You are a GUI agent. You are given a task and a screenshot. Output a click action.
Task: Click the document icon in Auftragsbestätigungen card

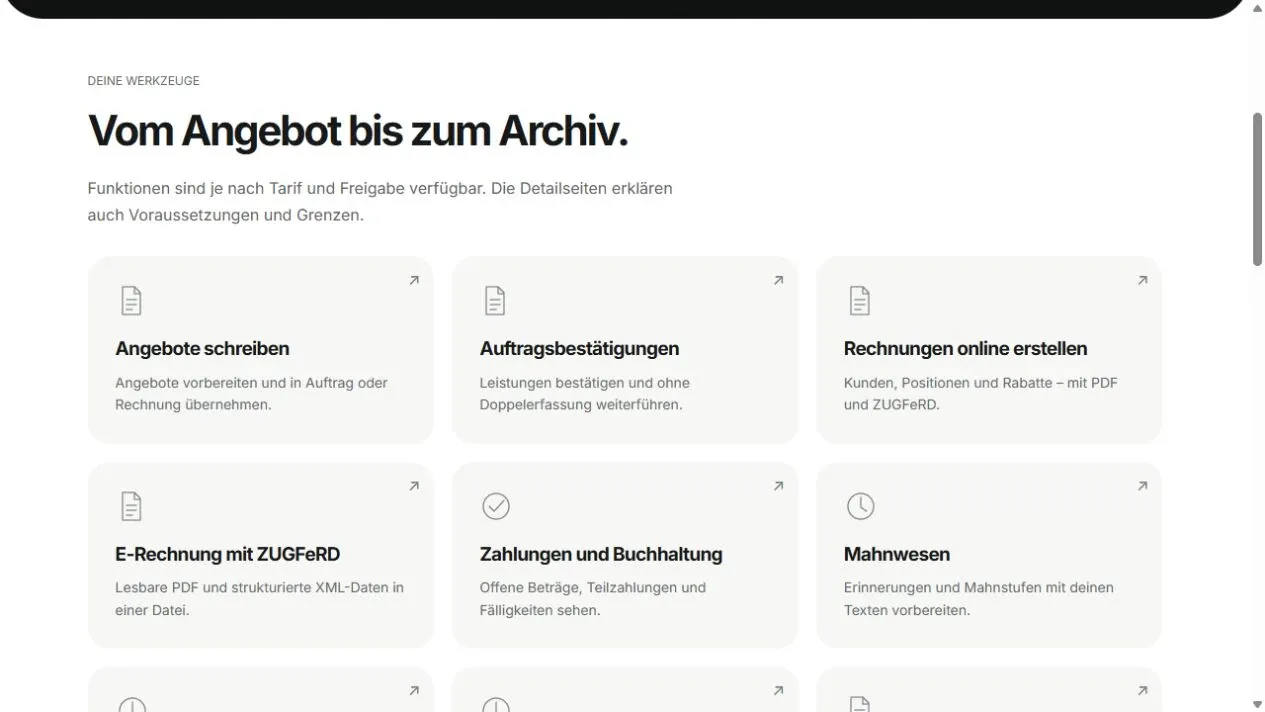[x=495, y=301]
